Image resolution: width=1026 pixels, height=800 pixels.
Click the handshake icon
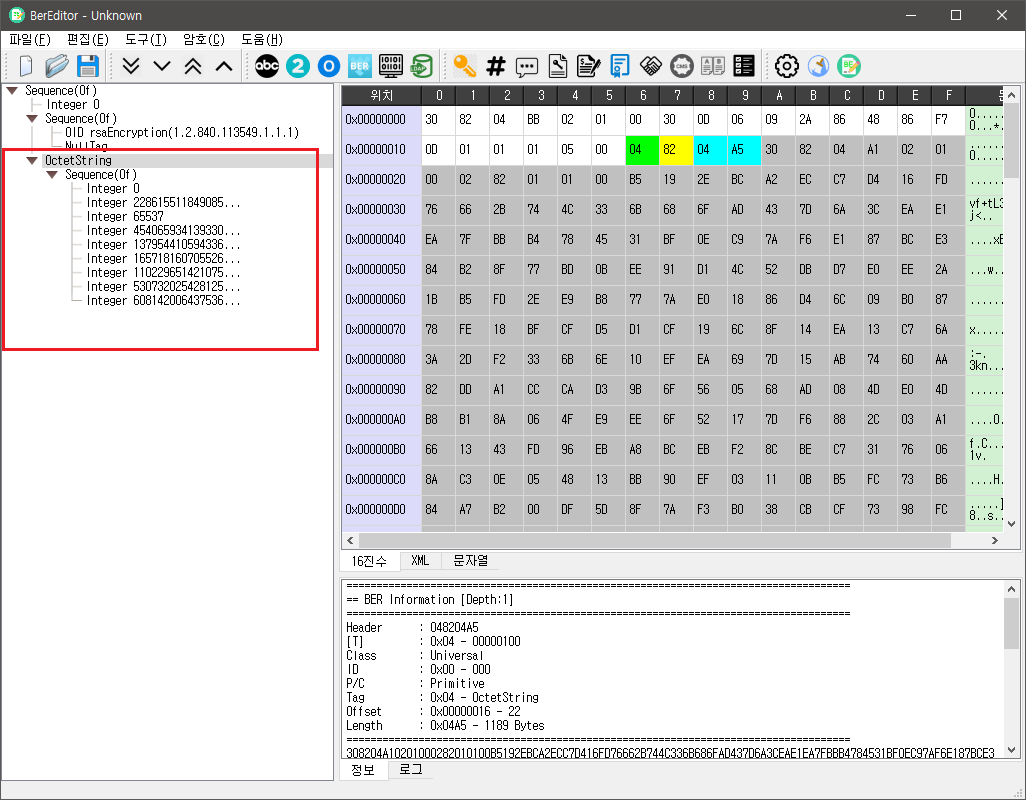(x=650, y=66)
